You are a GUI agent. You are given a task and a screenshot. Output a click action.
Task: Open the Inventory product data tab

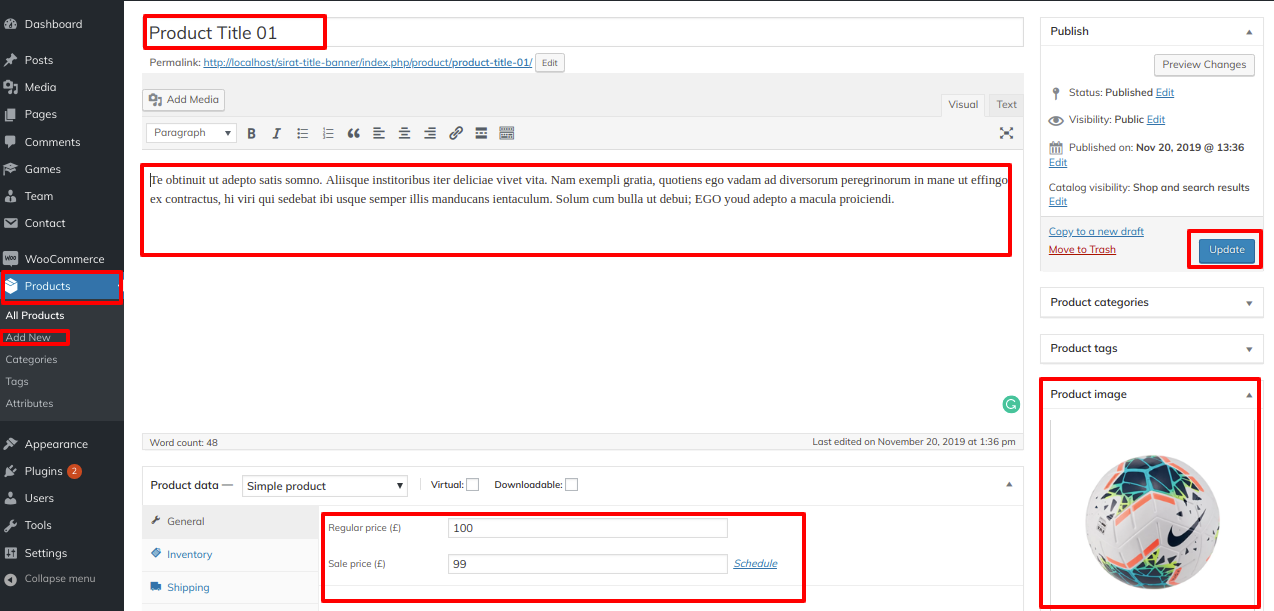pos(189,554)
